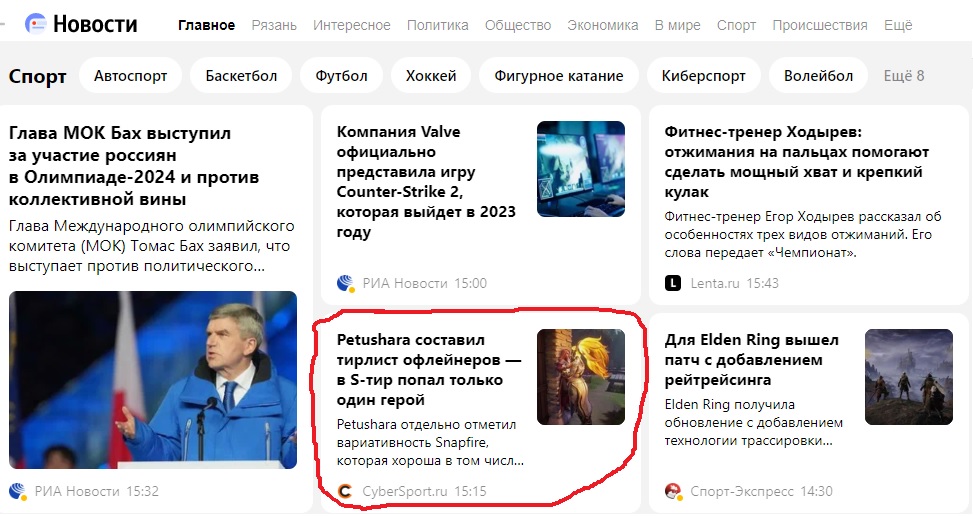The image size is (973, 516).
Task: Click RIA Novosti icon under Bach article
Action: tap(17, 491)
